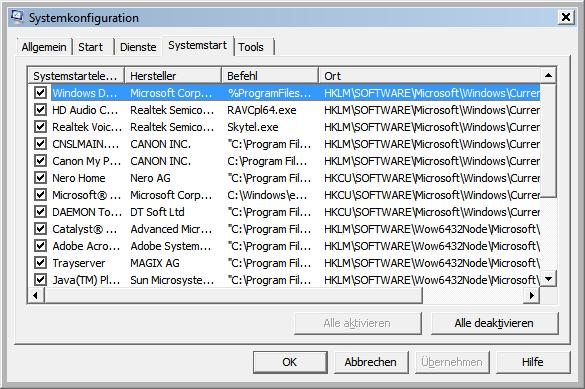
Task: Click the vertical scrollbar up arrow
Action: (x=548, y=76)
